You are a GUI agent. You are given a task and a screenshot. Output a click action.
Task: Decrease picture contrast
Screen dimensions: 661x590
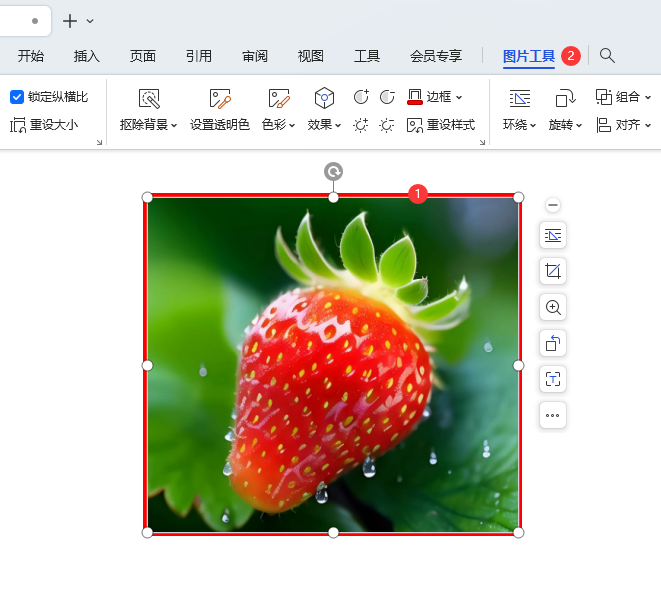point(387,97)
